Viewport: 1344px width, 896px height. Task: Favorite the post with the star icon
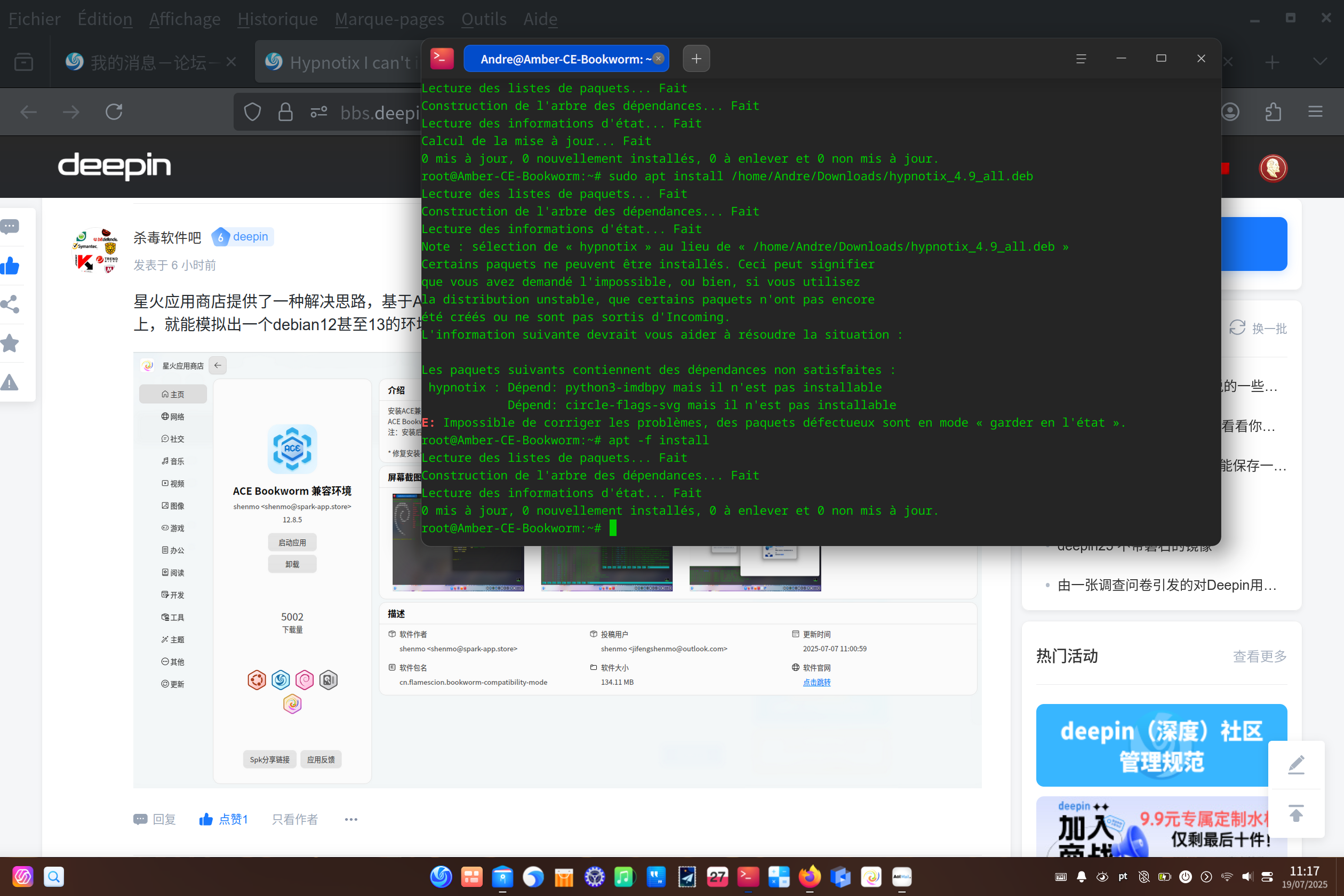coord(10,343)
